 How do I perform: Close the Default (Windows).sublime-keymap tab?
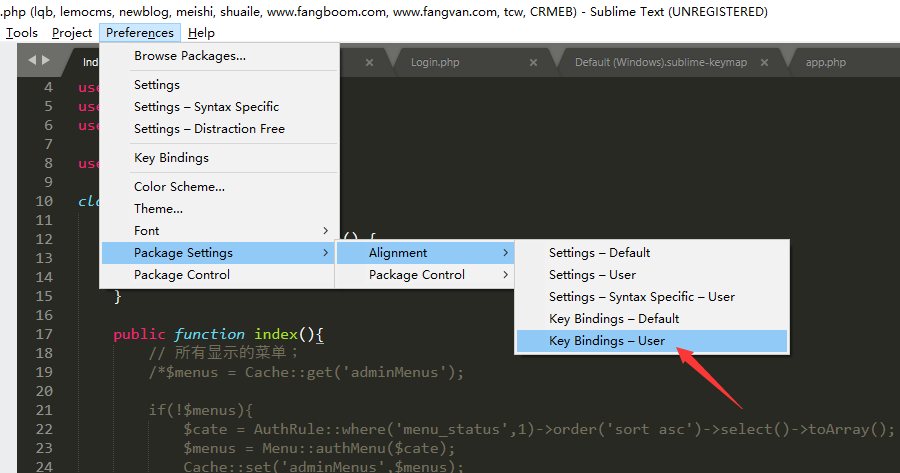764,63
